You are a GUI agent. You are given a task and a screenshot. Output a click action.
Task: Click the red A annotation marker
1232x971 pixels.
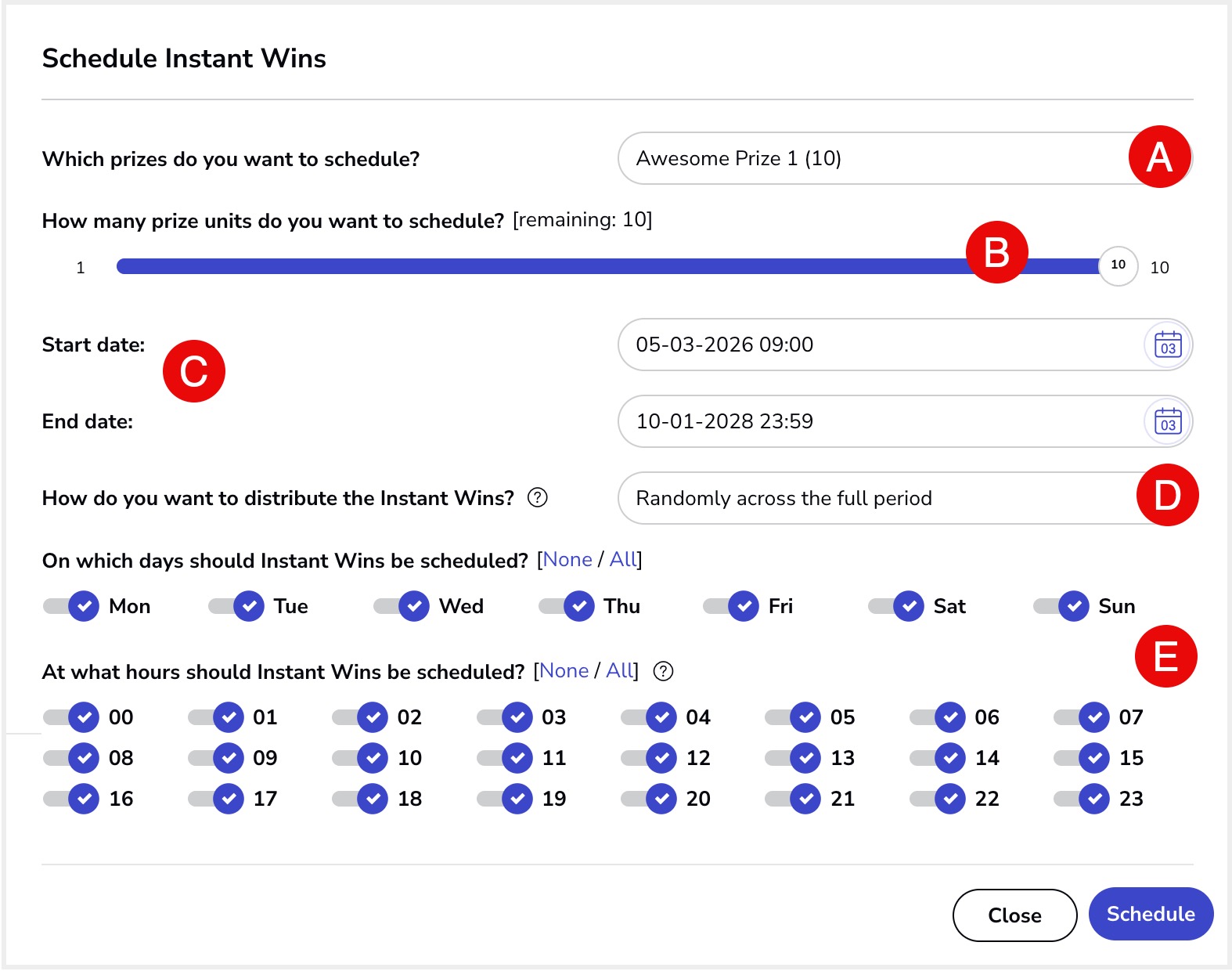click(1159, 157)
